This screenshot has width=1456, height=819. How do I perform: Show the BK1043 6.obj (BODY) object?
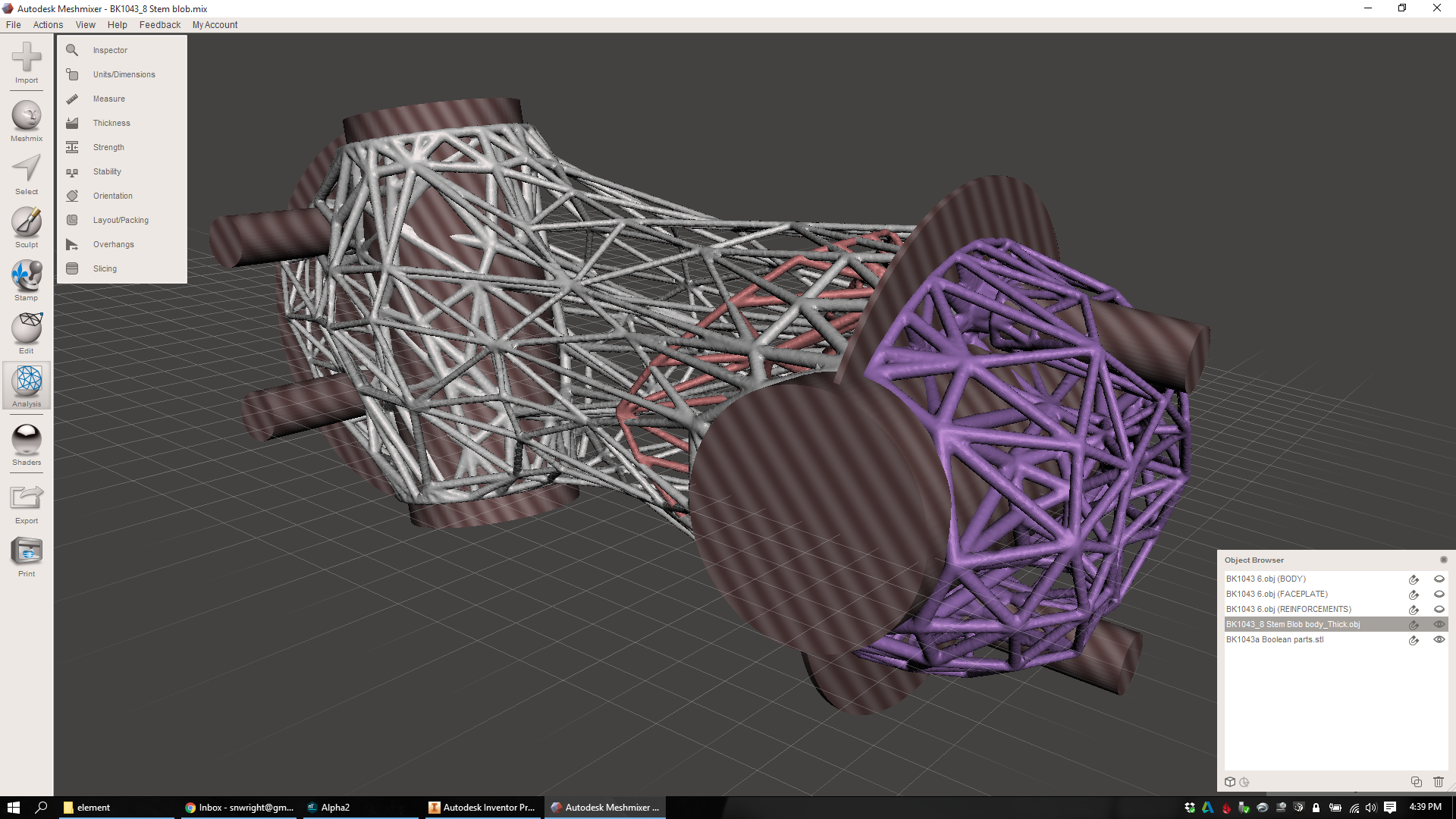click(1439, 579)
